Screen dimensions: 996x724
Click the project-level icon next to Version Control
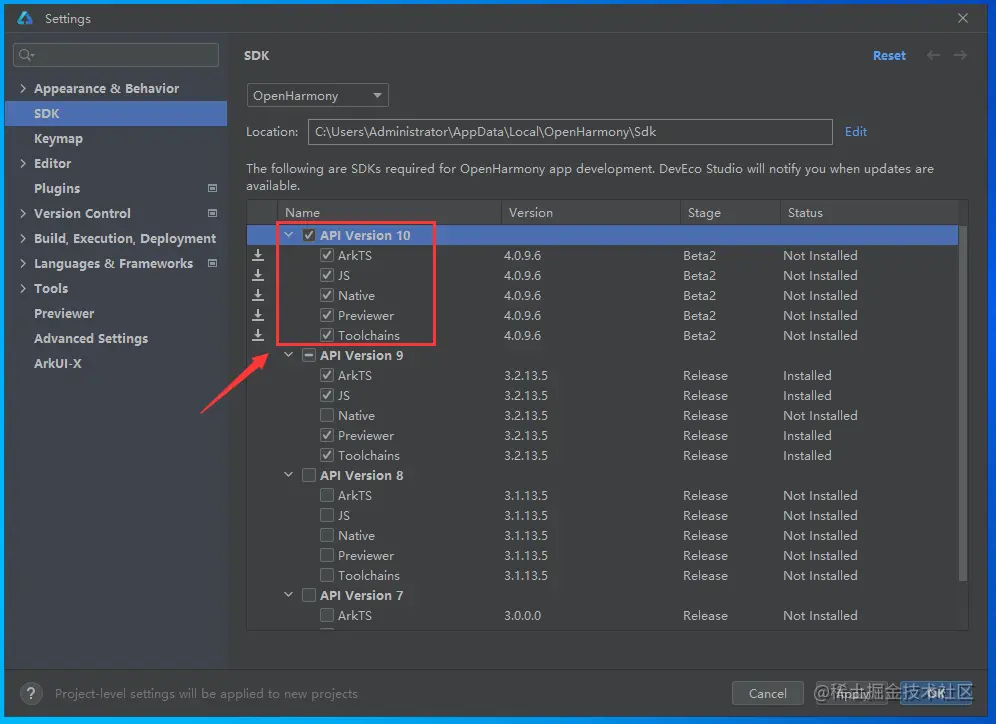[x=213, y=213]
